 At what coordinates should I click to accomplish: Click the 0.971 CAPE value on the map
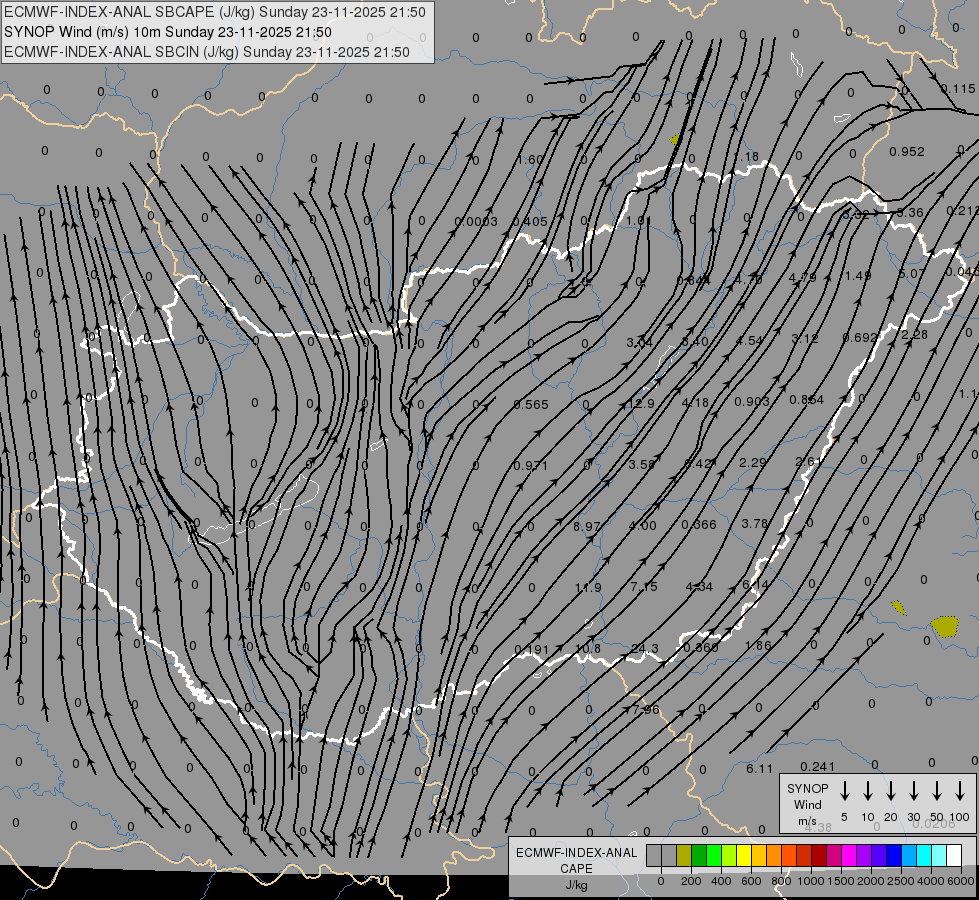coord(531,466)
